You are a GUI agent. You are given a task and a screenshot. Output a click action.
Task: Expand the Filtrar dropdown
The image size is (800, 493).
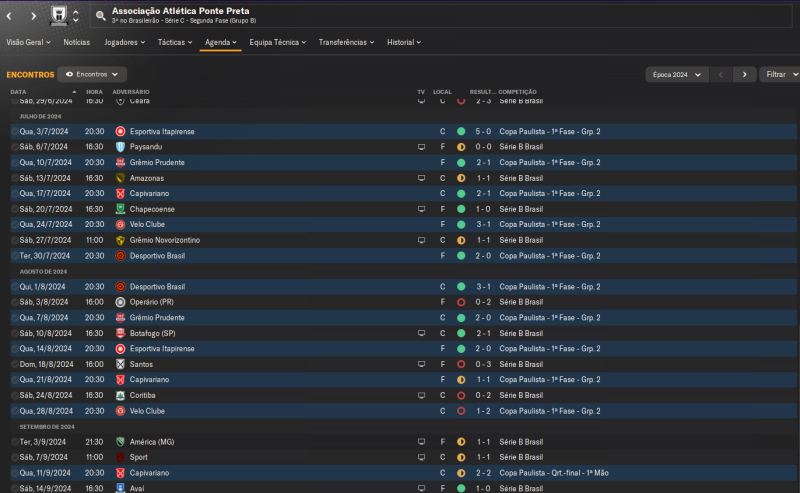778,74
